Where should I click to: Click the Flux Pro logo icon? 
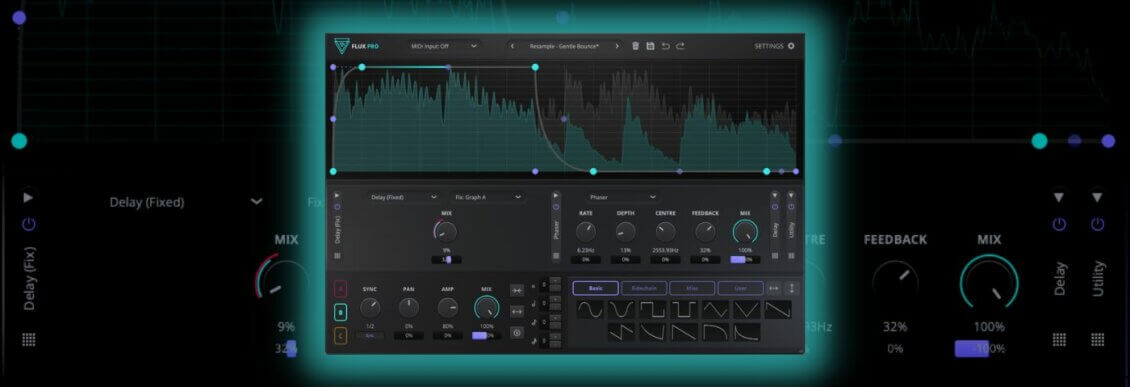pos(341,46)
